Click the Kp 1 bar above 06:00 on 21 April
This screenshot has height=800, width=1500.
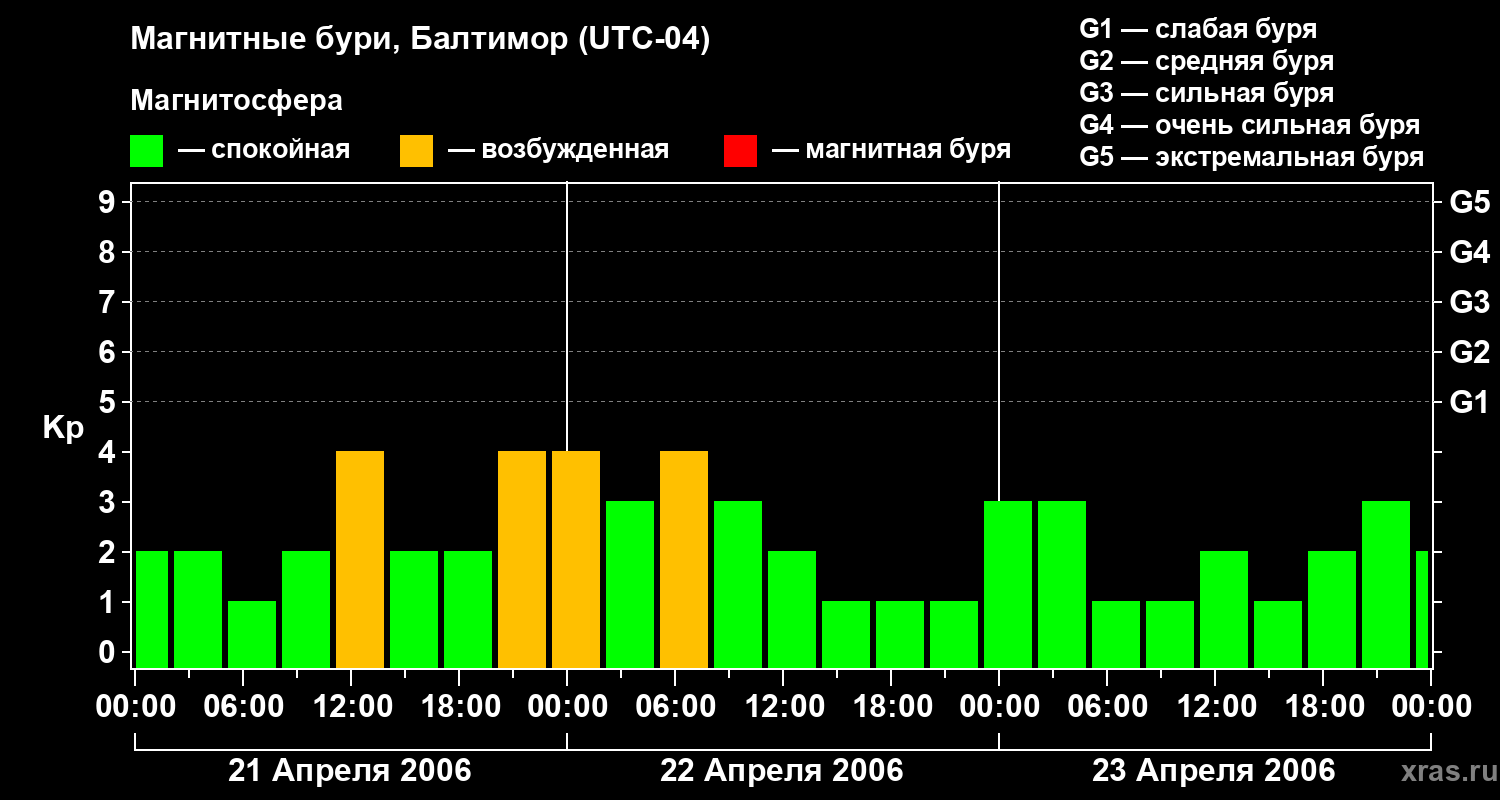click(x=252, y=635)
